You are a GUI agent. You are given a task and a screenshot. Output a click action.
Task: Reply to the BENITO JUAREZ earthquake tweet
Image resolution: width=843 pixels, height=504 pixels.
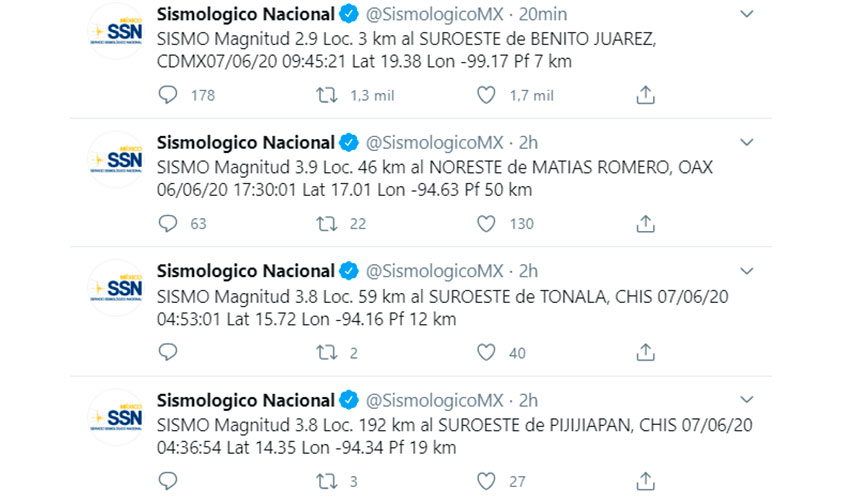[168, 95]
